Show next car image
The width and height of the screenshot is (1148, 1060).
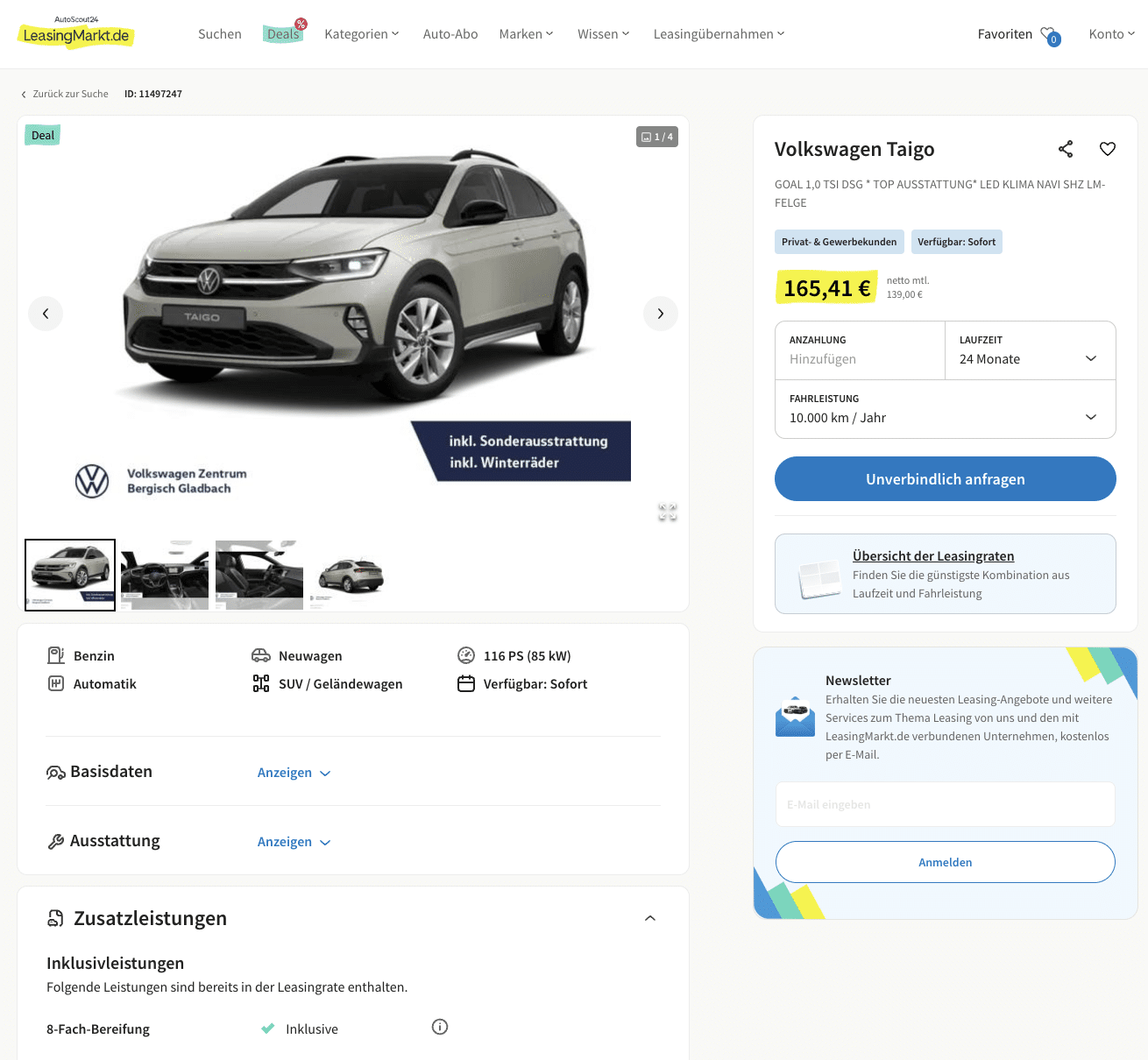point(661,314)
